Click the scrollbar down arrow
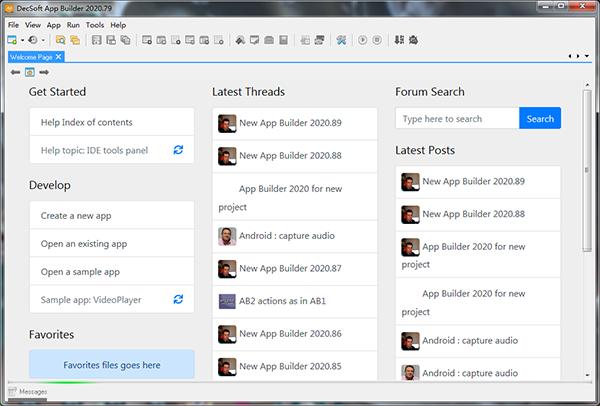600x406 pixels. tap(587, 375)
